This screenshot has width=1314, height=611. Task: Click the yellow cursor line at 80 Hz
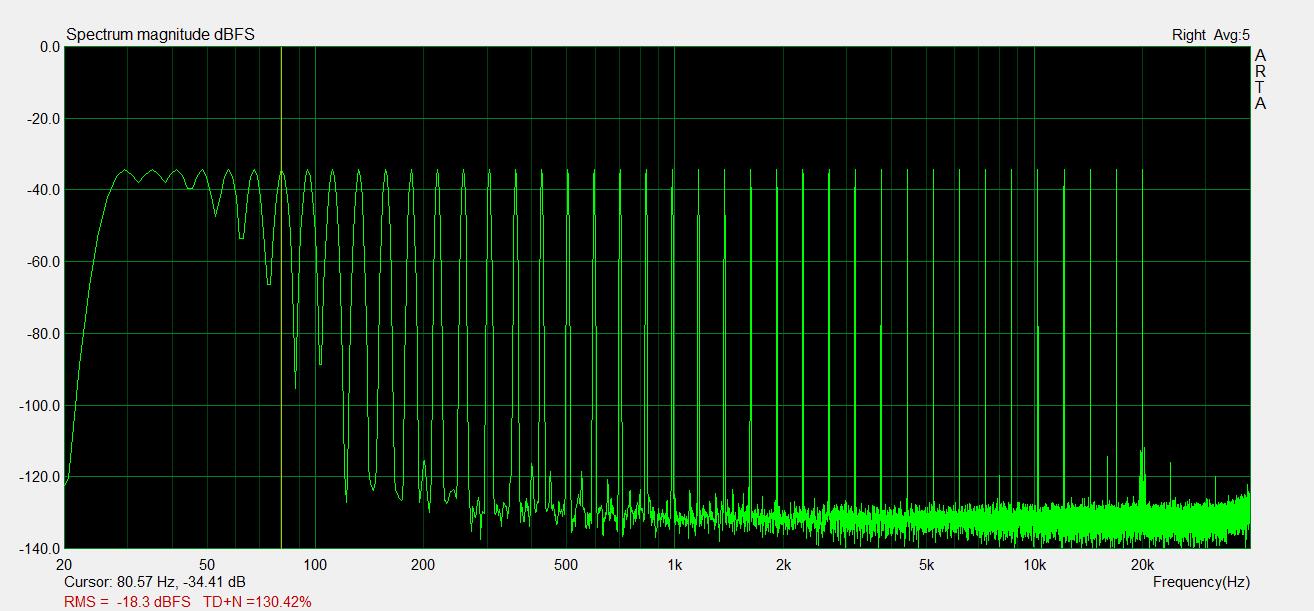[281, 297]
